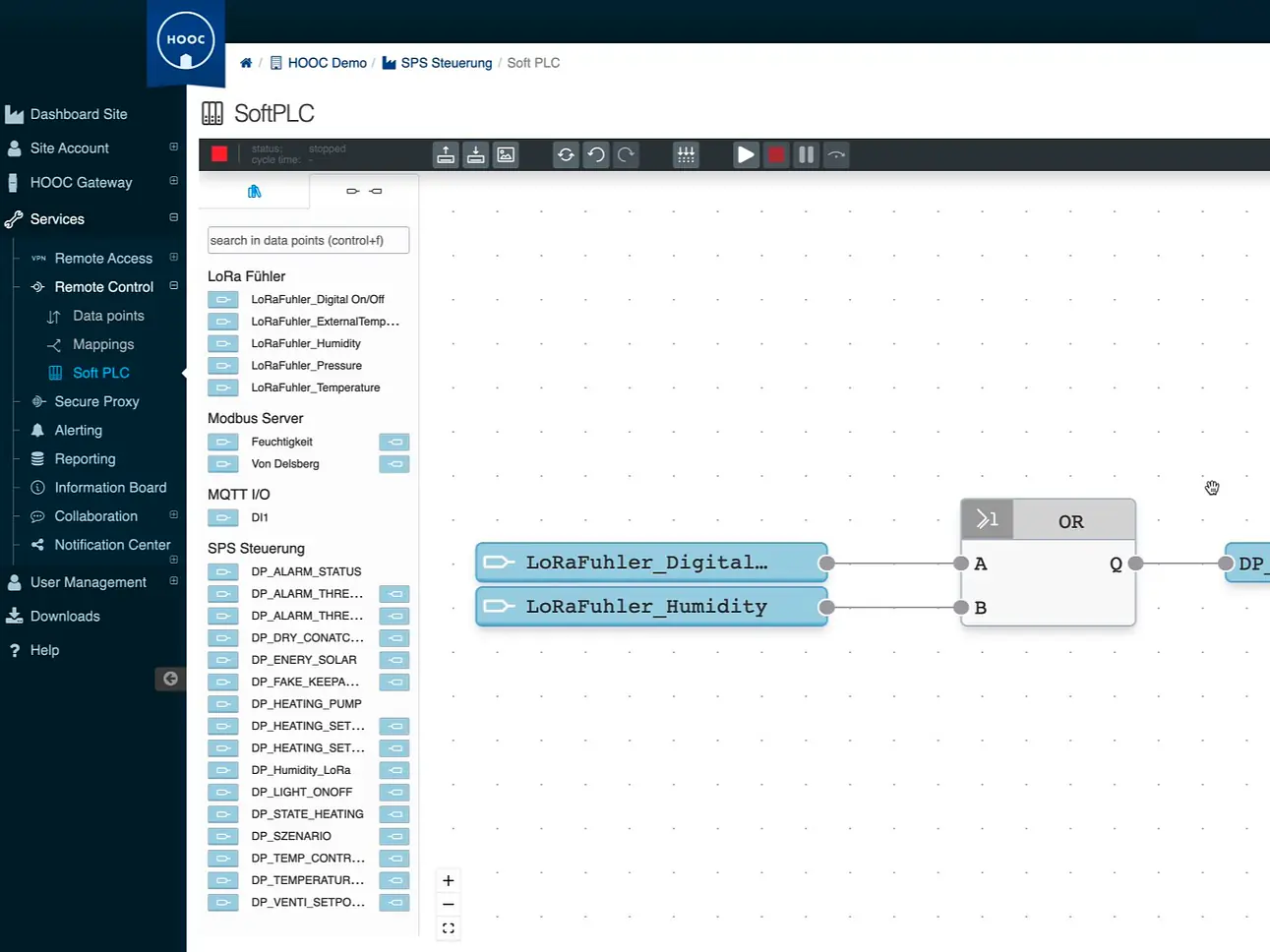Click the refresh/sync icon in the toolbar
Image resolution: width=1270 pixels, height=952 pixels.
[x=566, y=154]
